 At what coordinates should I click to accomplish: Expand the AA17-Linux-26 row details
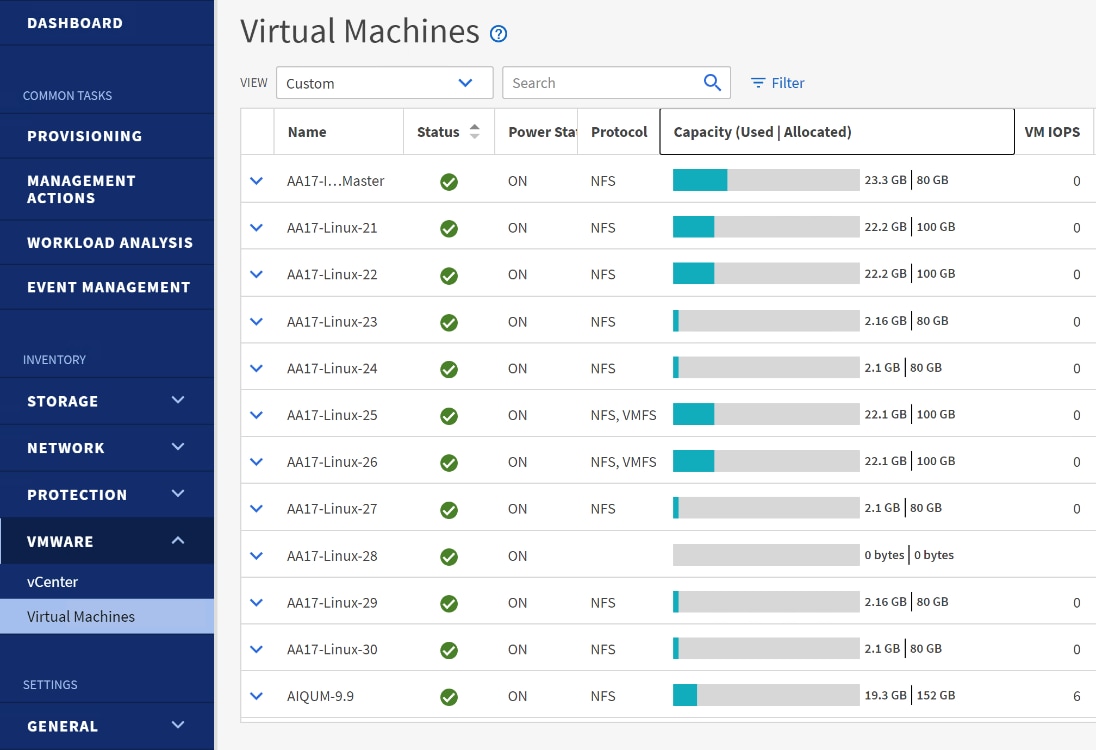point(257,462)
